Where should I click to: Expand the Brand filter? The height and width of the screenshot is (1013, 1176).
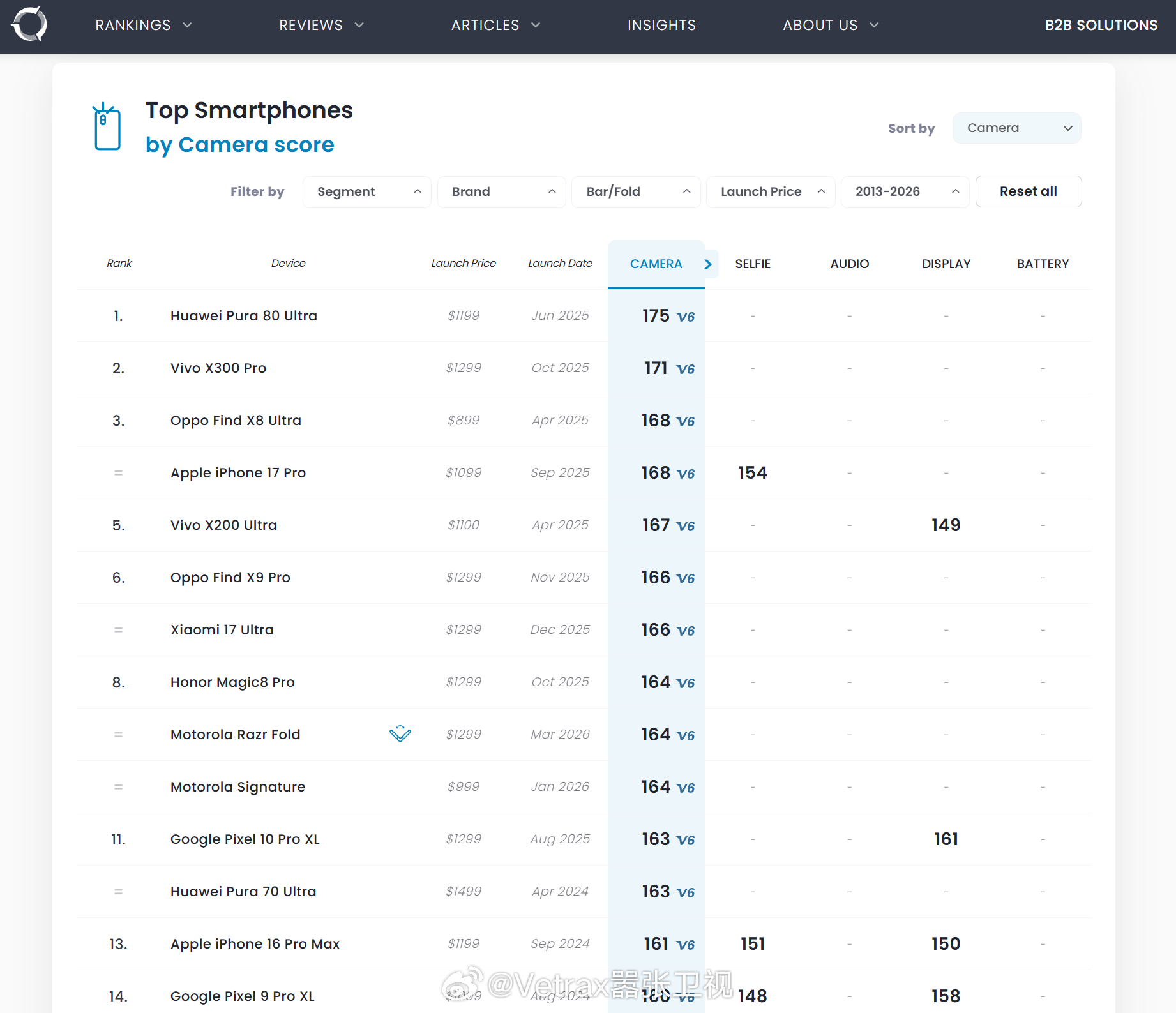[502, 191]
